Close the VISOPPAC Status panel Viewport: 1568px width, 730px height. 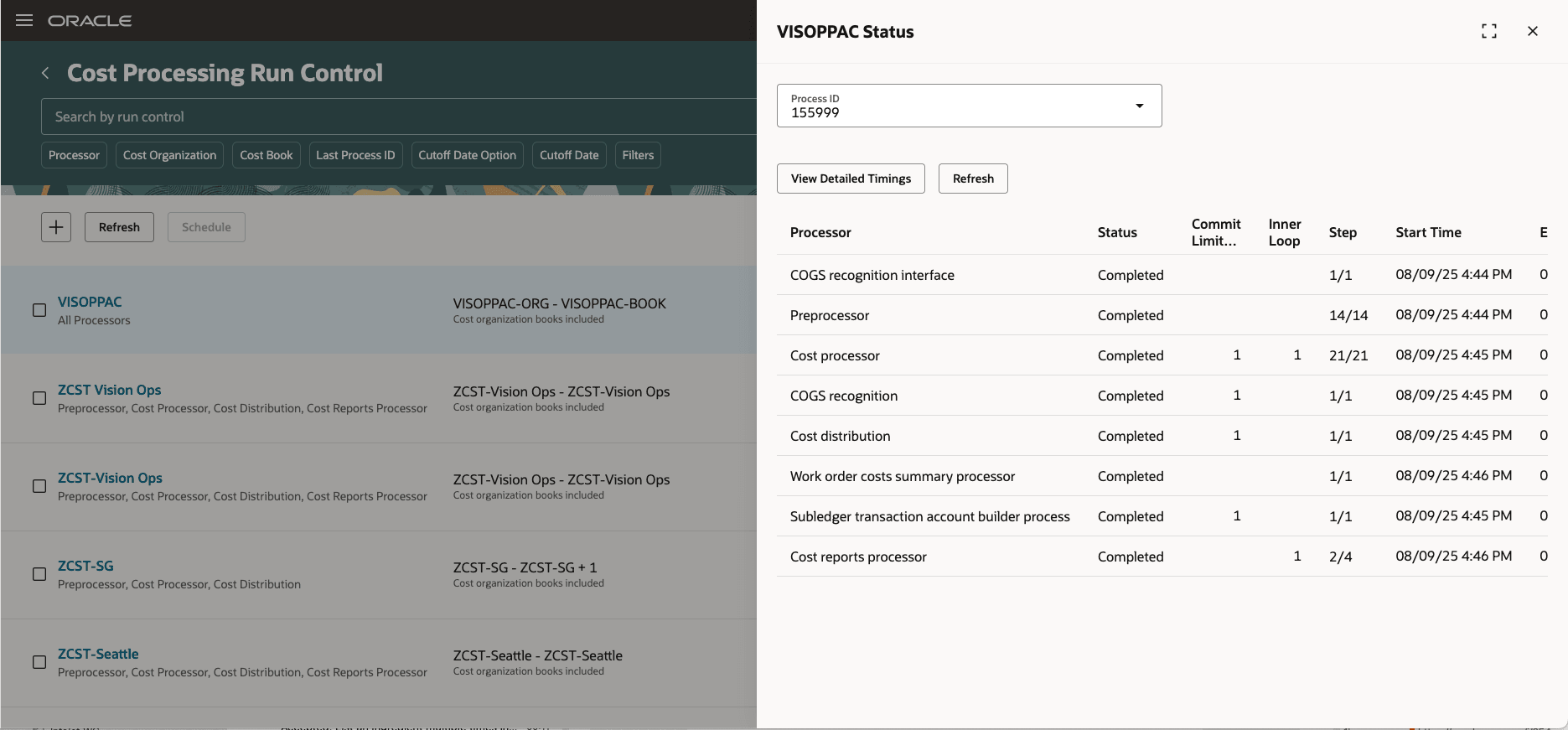pyautogui.click(x=1532, y=31)
